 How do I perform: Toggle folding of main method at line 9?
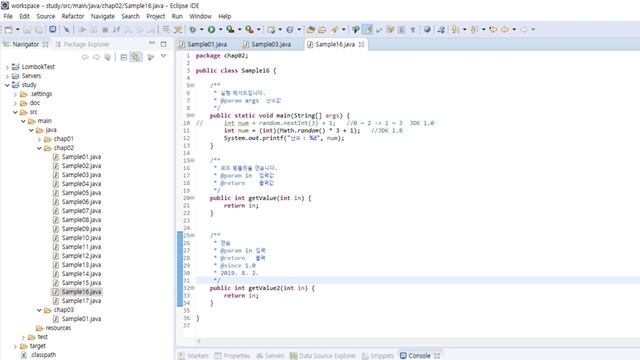click(192, 116)
